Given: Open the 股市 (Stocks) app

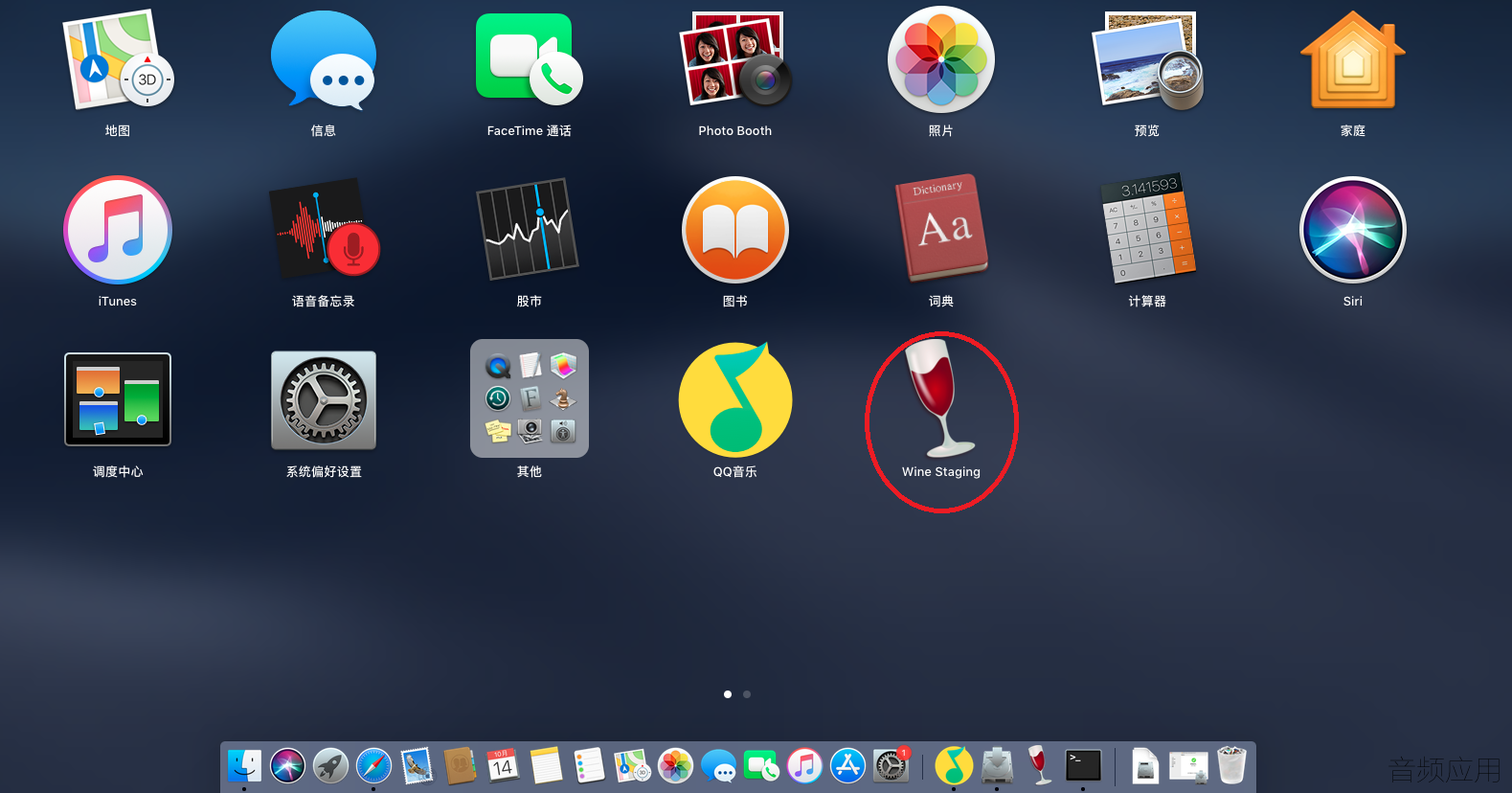Looking at the screenshot, I should tap(529, 230).
